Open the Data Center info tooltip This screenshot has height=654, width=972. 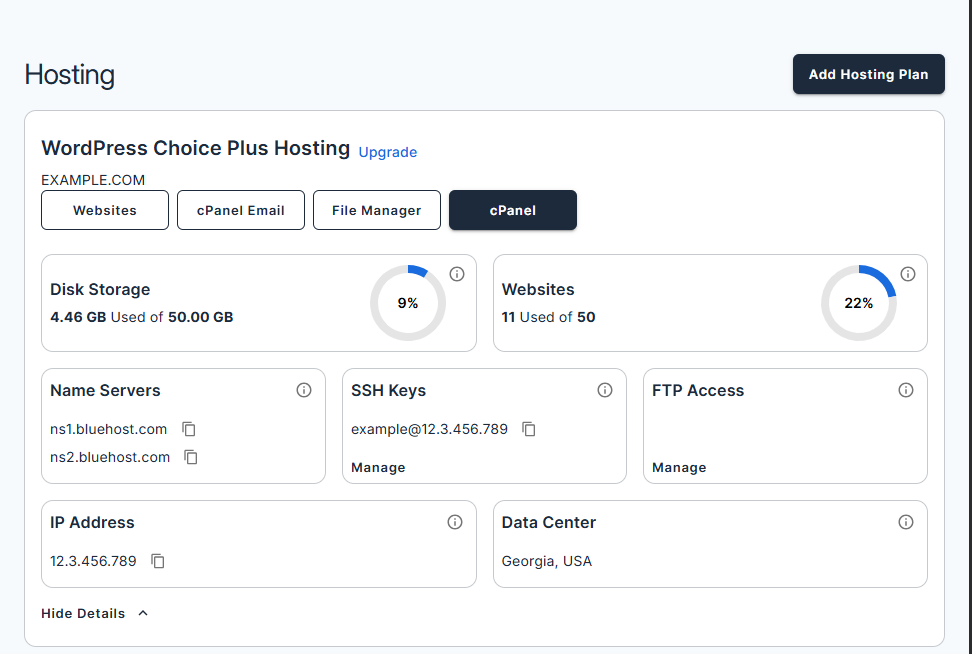(x=906, y=522)
